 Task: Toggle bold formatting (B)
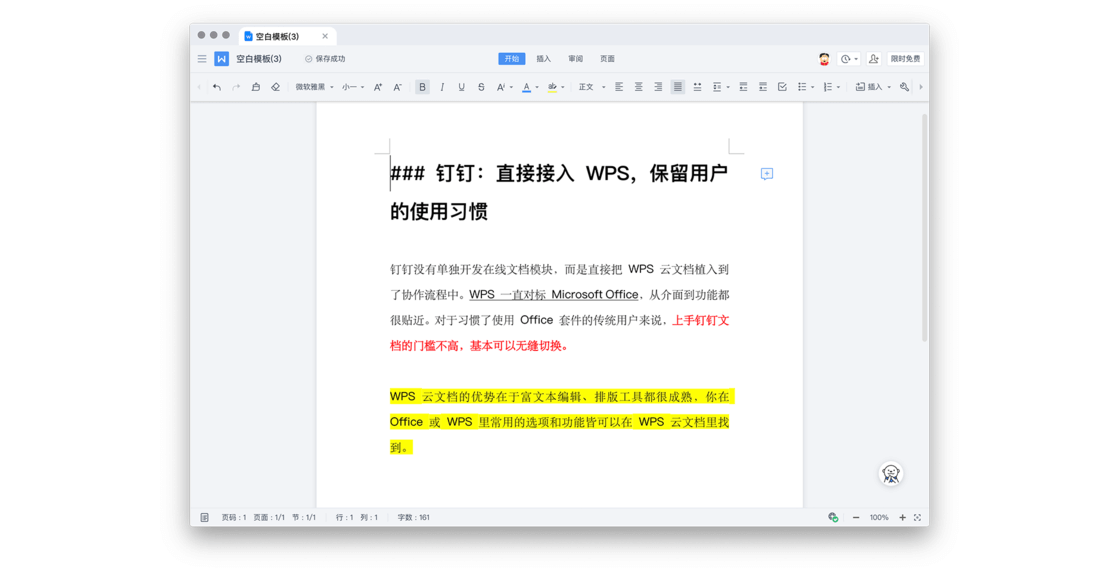tap(422, 87)
